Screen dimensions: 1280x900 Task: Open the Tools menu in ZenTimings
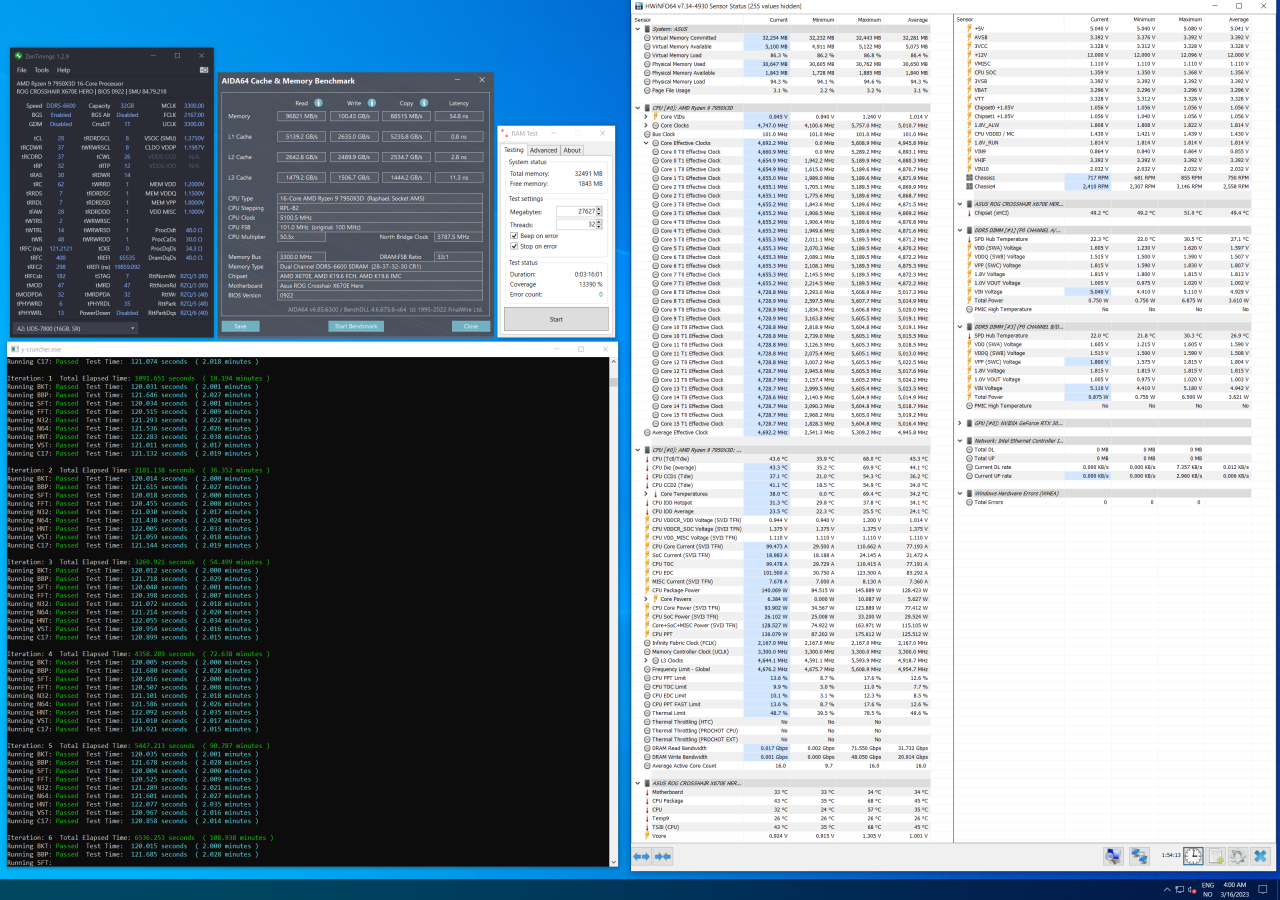tap(41, 70)
